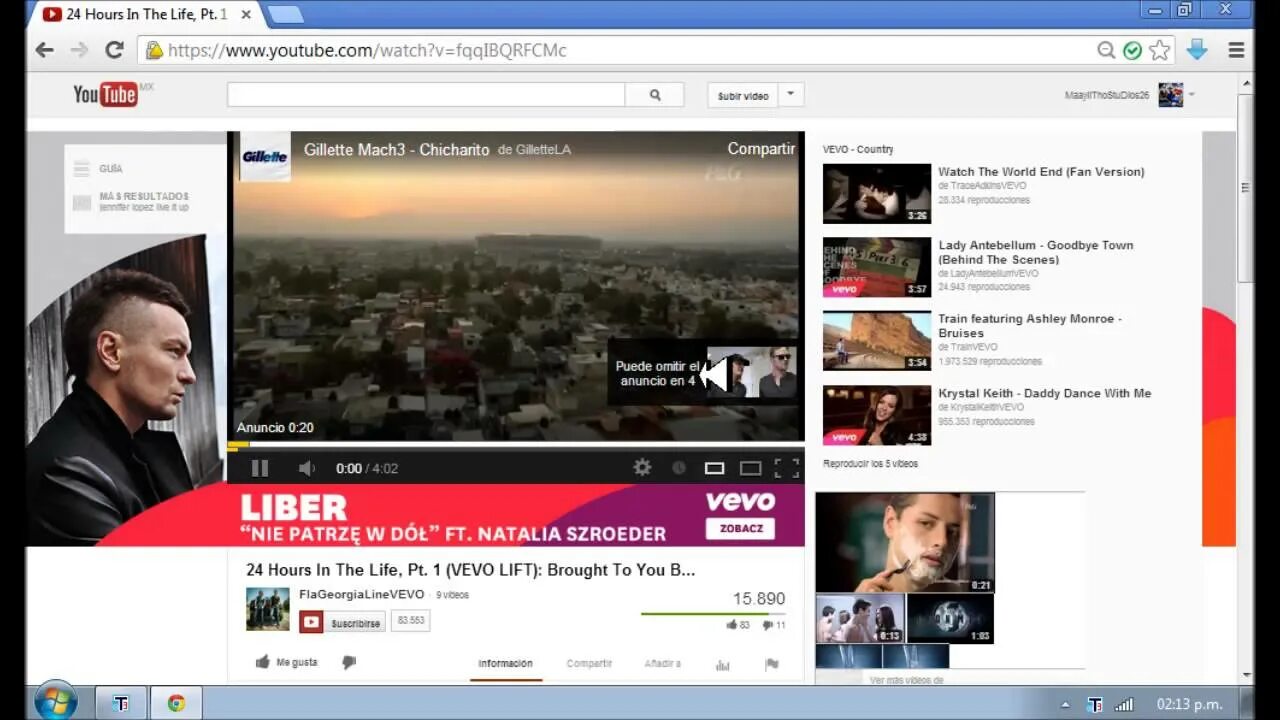Click the thumbs up icon next to Me gusta
1280x720 pixels.
tap(262, 662)
